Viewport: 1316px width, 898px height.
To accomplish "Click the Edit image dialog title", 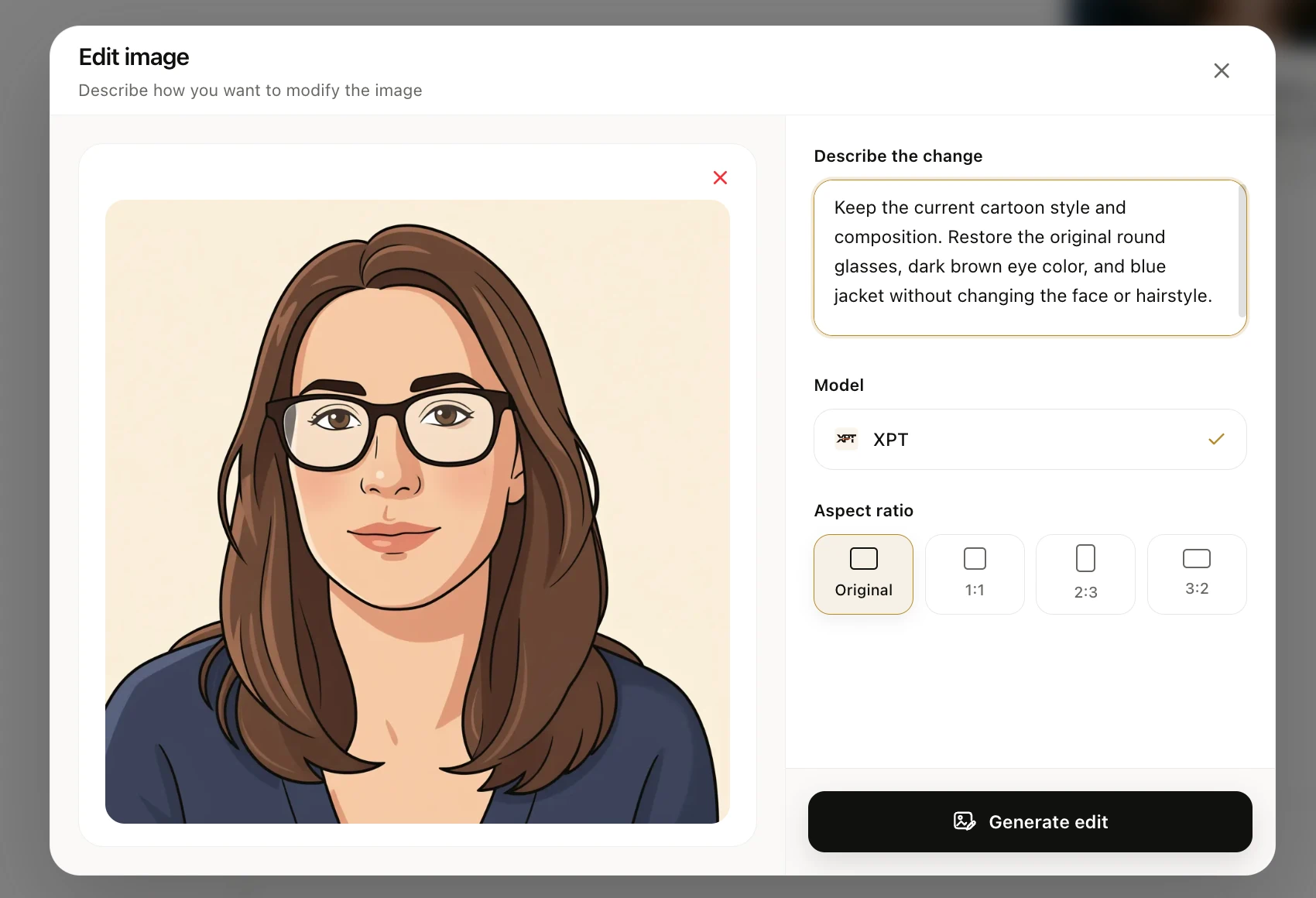I will tap(134, 57).
